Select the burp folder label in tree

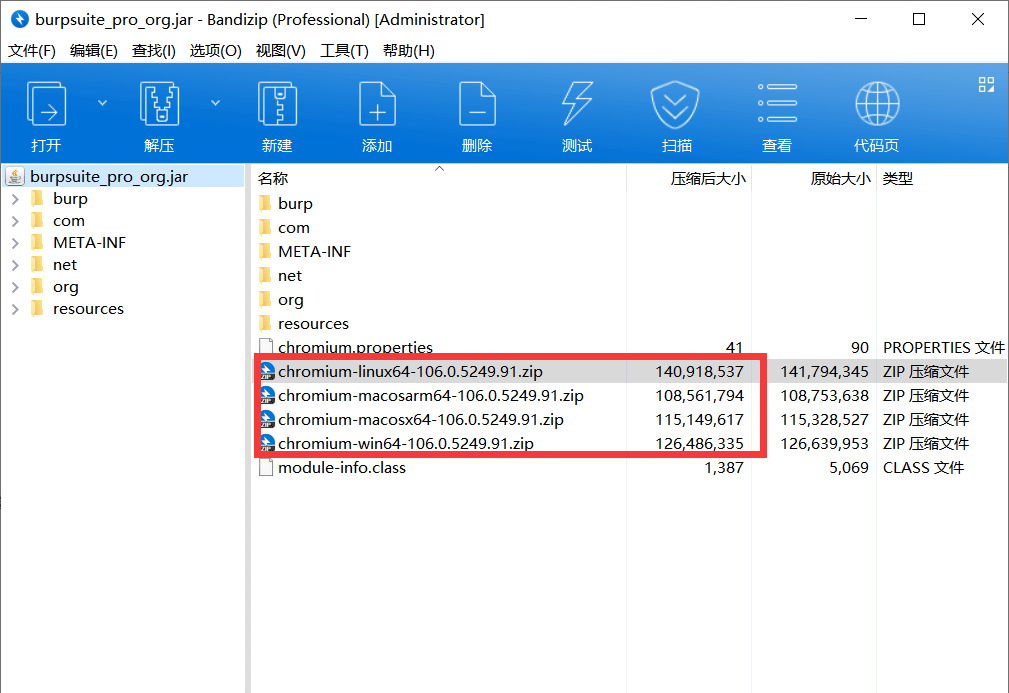click(x=70, y=199)
